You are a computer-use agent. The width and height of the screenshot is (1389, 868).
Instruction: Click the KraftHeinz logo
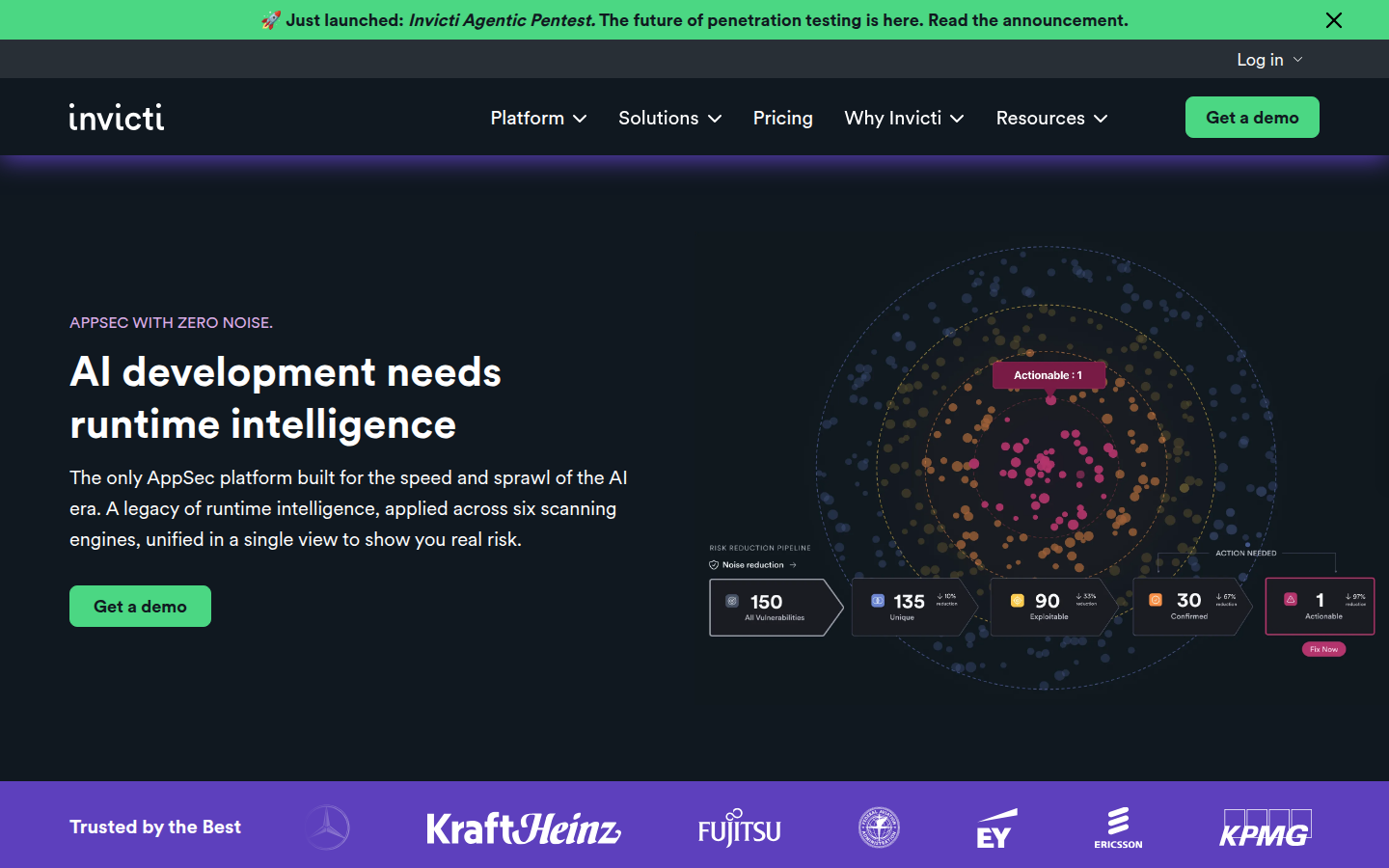click(524, 829)
